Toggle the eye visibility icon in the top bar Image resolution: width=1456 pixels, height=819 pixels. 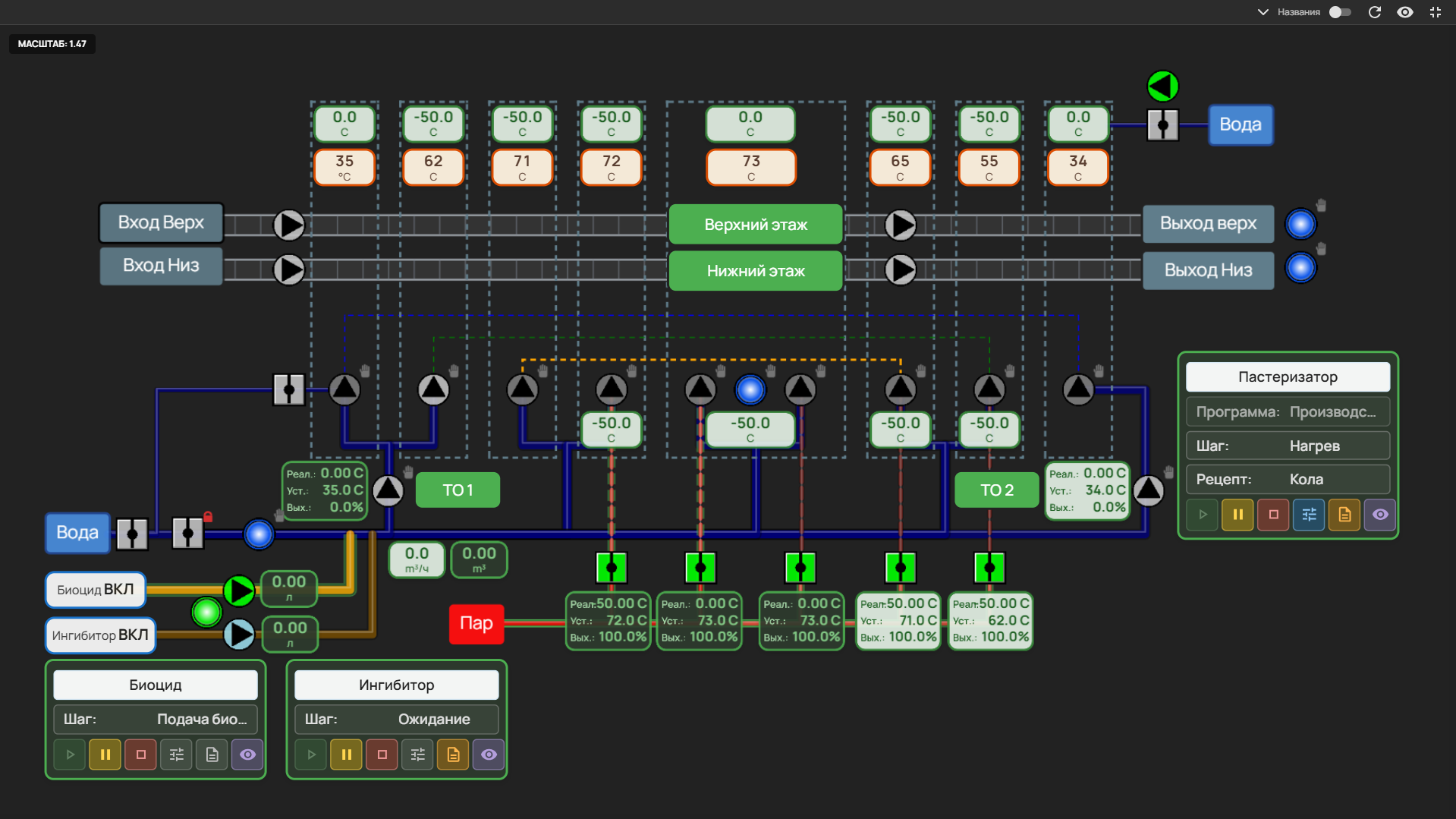1405,12
